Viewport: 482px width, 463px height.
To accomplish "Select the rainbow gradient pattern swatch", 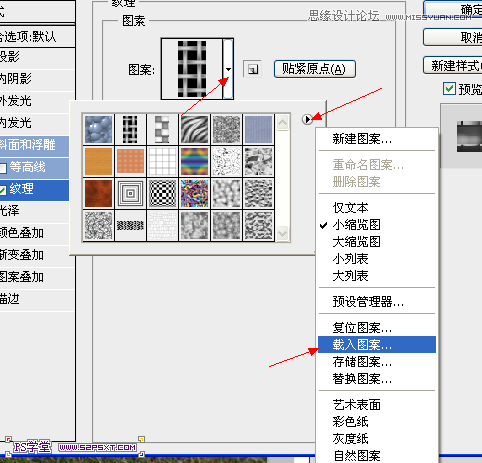I will pos(194,162).
